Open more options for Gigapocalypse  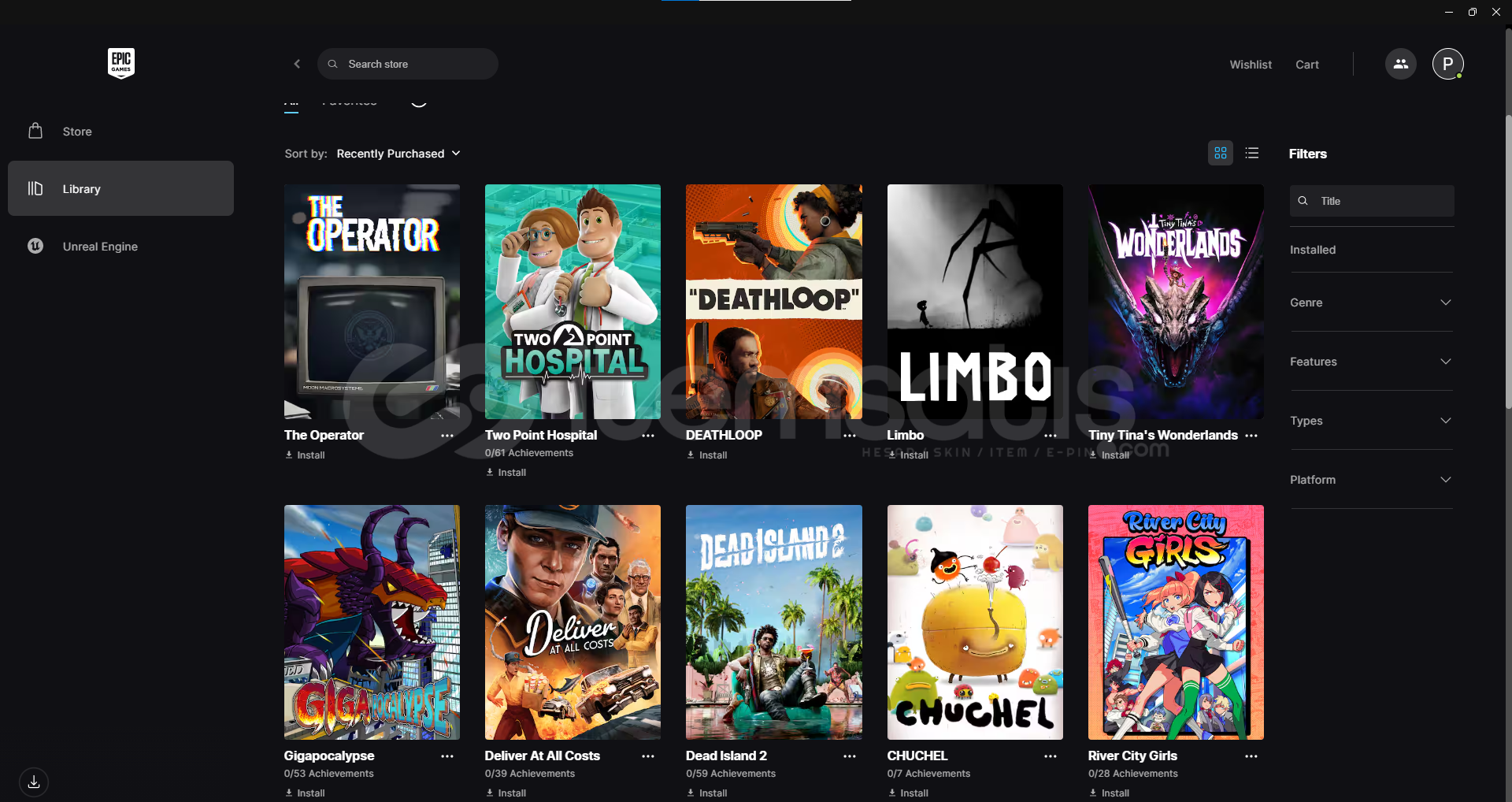pyautogui.click(x=447, y=756)
